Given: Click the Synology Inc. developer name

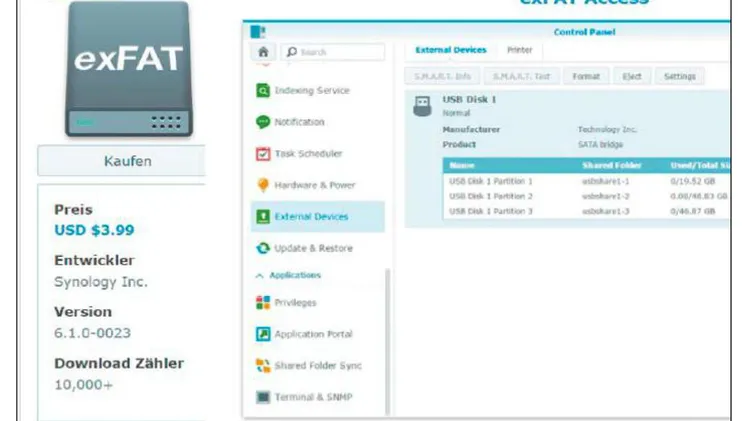Looking at the screenshot, I should [101, 282].
